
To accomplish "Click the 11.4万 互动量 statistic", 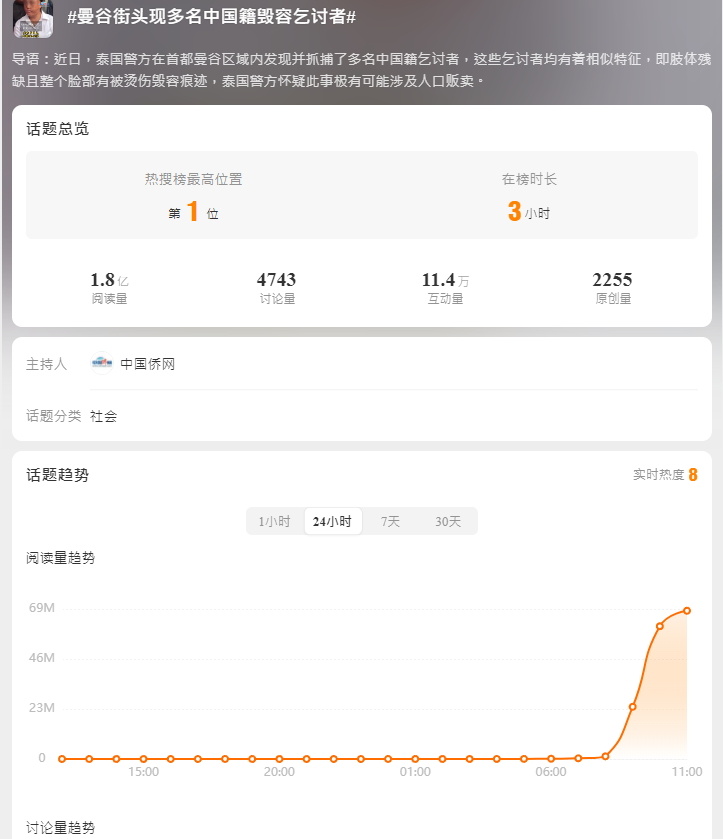I will (445, 287).
